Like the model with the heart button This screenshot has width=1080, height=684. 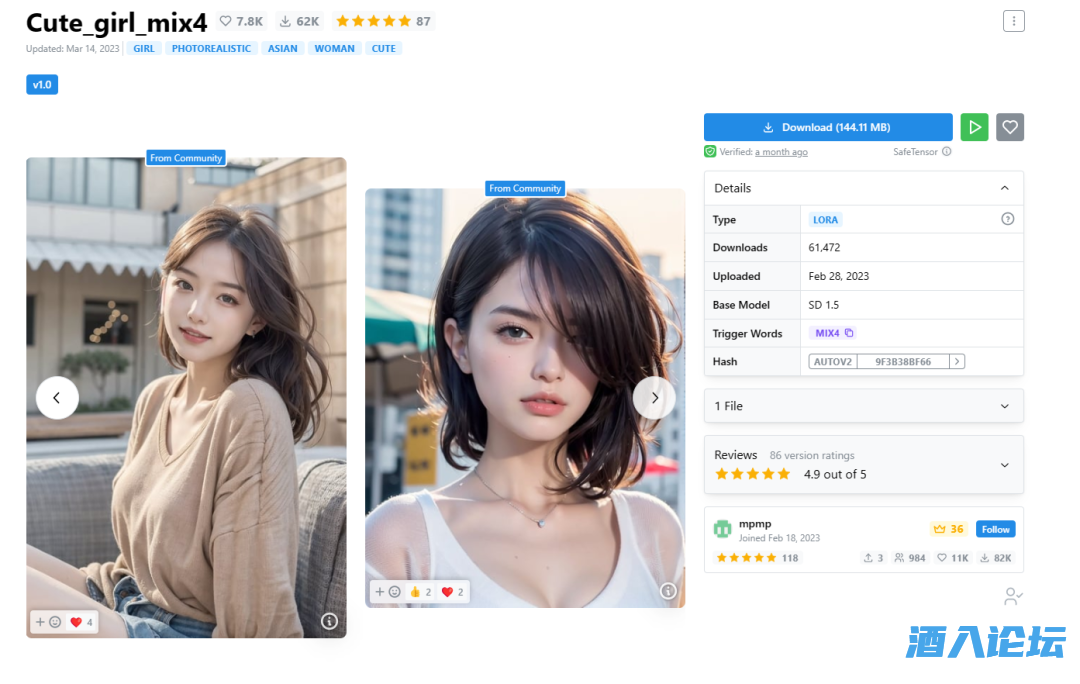point(1010,127)
